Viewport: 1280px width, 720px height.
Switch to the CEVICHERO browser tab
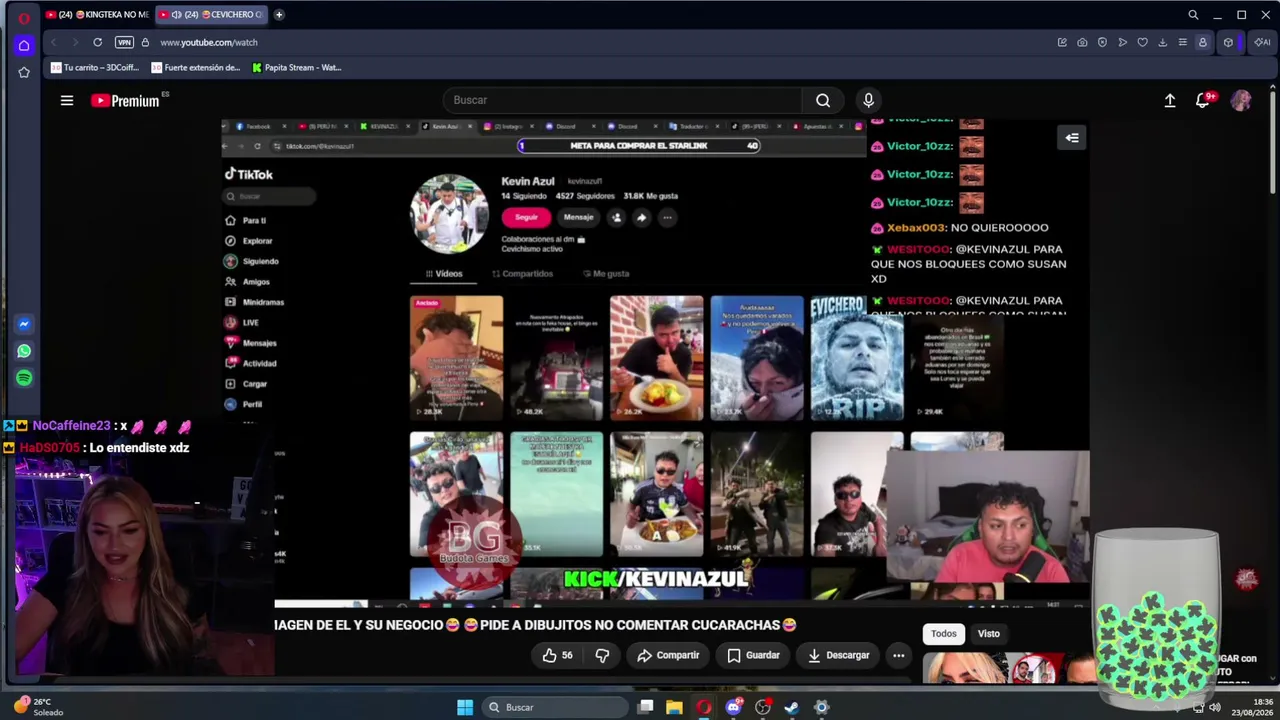click(211, 15)
